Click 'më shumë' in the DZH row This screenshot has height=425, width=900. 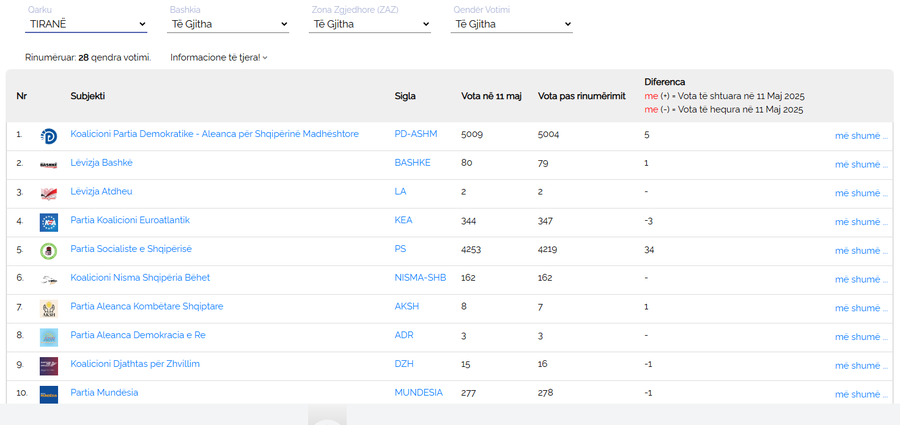(861, 366)
